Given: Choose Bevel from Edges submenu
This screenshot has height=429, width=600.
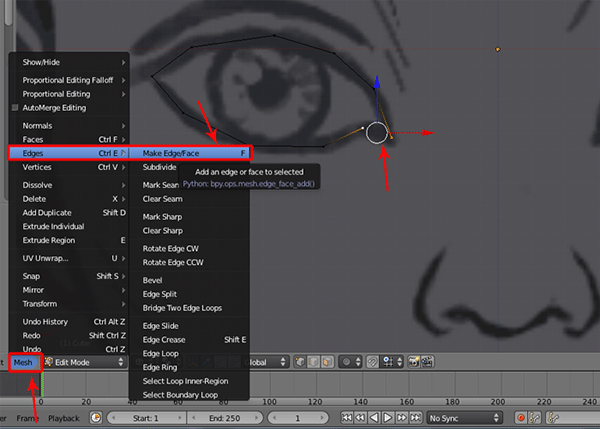Looking at the screenshot, I should 190,280.
